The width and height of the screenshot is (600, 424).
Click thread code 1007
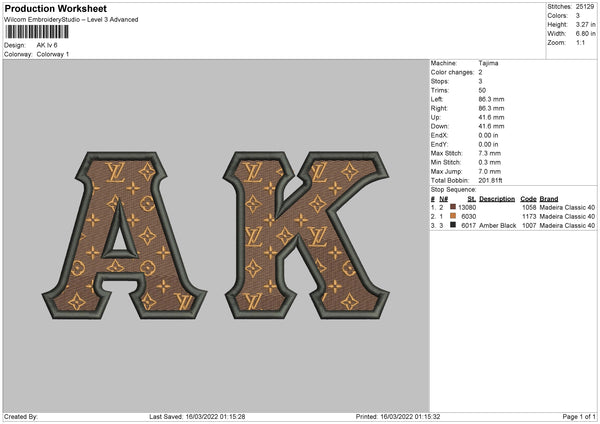pyautogui.click(x=529, y=226)
